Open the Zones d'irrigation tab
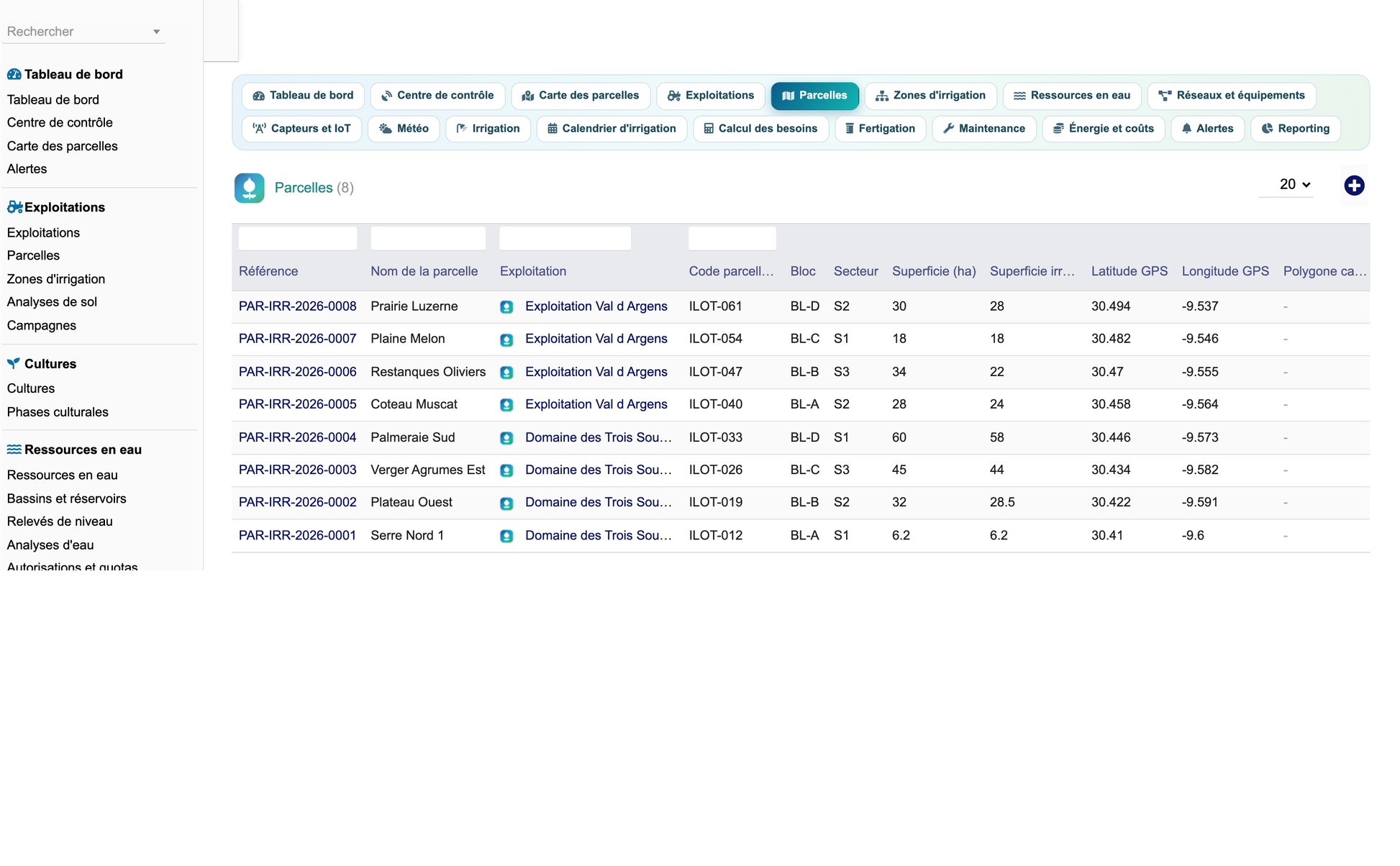 [930, 96]
